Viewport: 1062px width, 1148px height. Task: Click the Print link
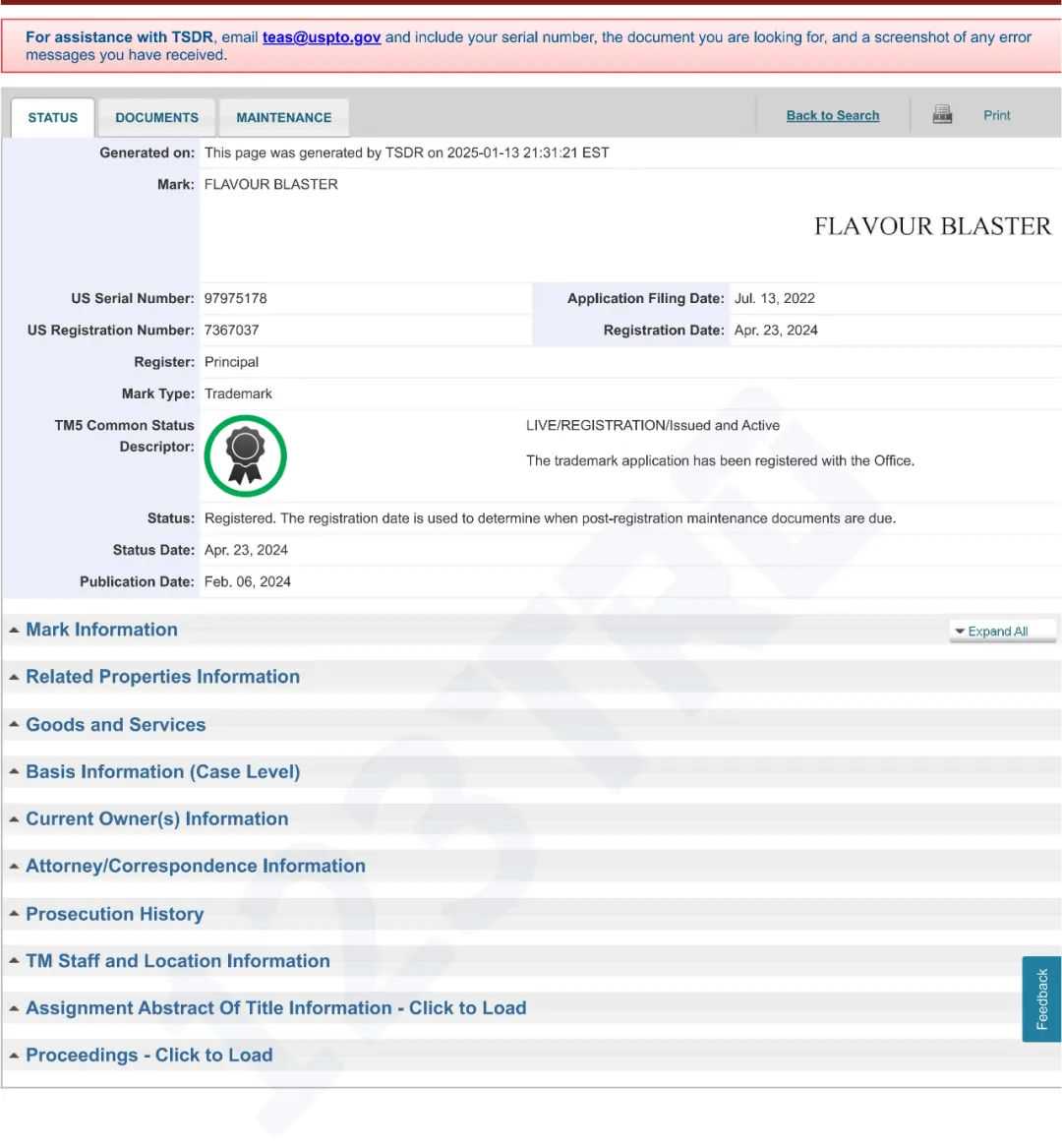[997, 116]
